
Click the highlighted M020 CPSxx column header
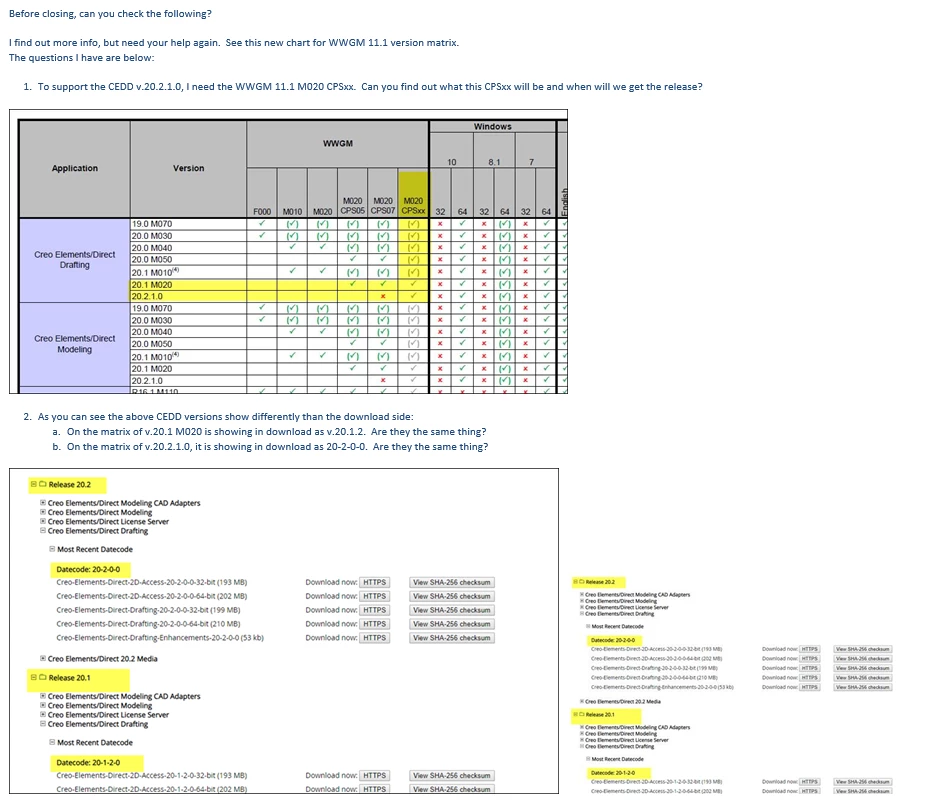[413, 195]
